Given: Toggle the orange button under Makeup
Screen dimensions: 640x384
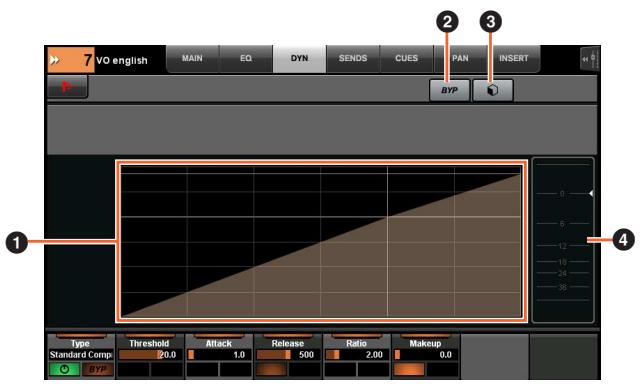Looking at the screenshot, I should 409,369.
